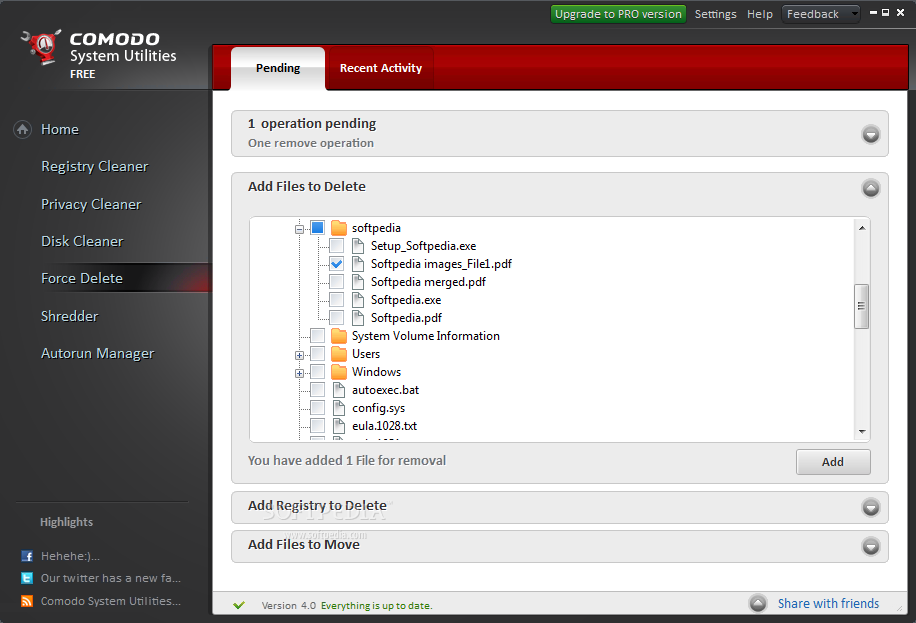916x623 pixels.
Task: Switch to the Recent Activity tab
Action: pyautogui.click(x=381, y=68)
